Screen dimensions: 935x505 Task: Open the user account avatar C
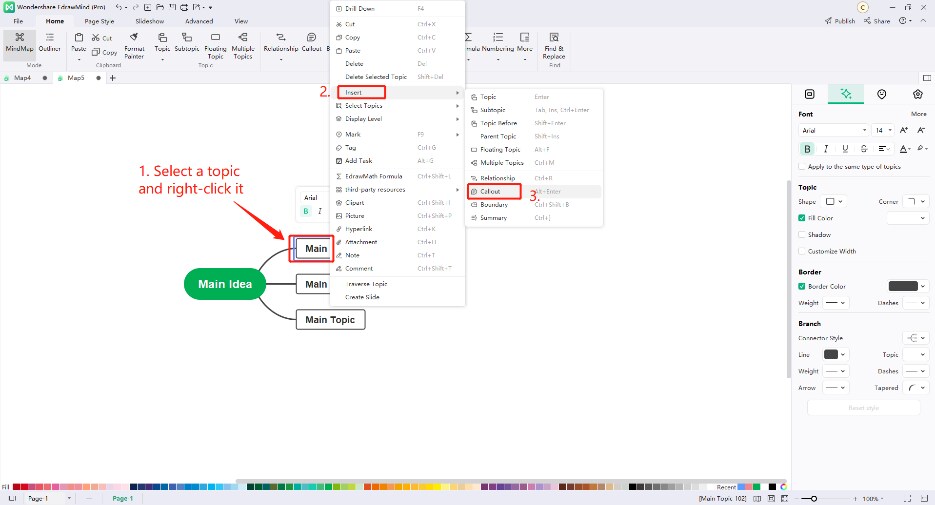coord(862,7)
